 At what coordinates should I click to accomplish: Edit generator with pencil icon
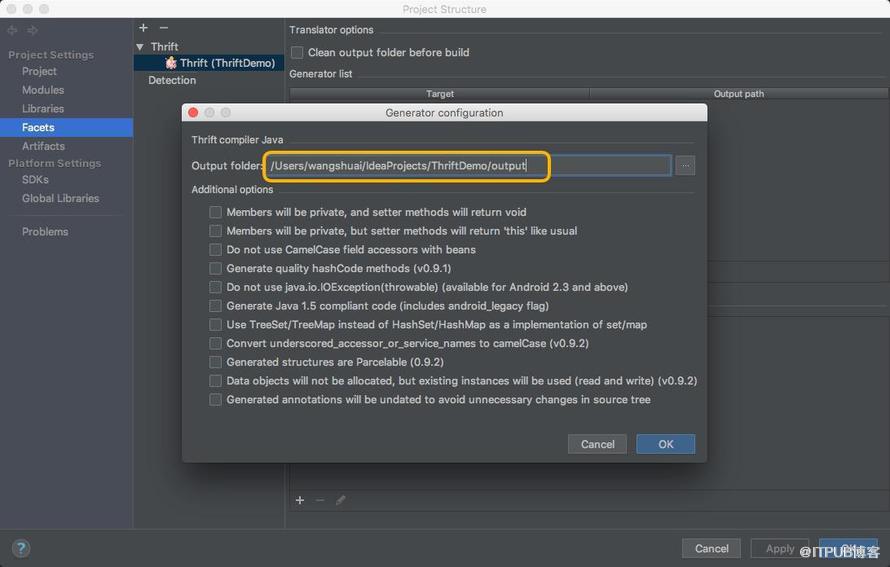[x=340, y=500]
